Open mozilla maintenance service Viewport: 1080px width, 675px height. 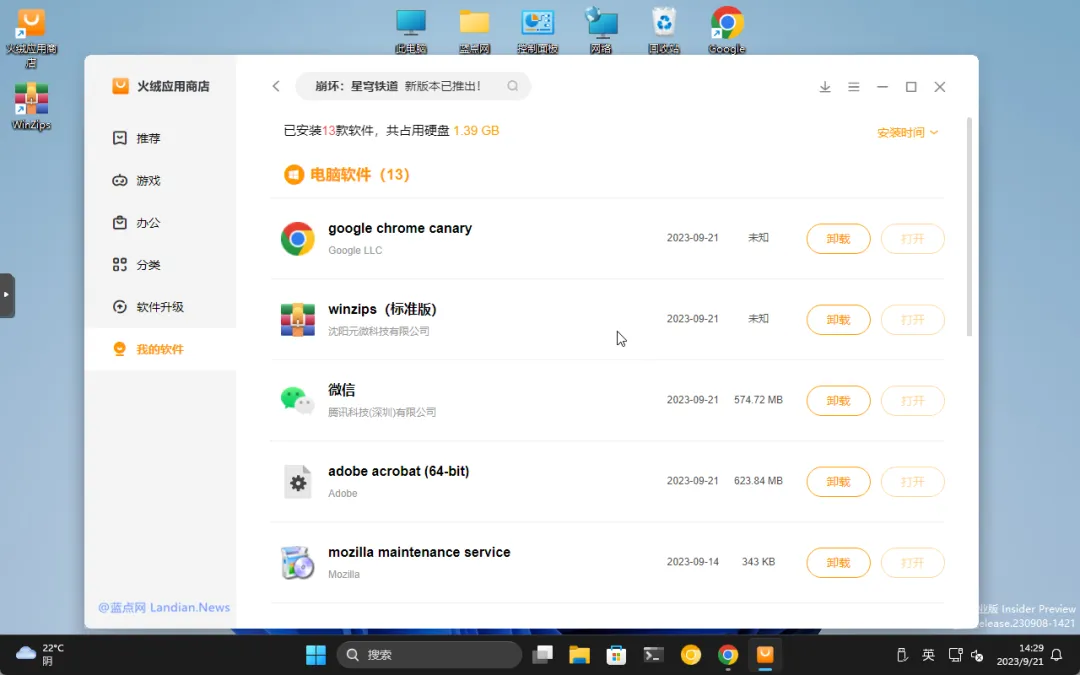pyautogui.click(x=913, y=563)
